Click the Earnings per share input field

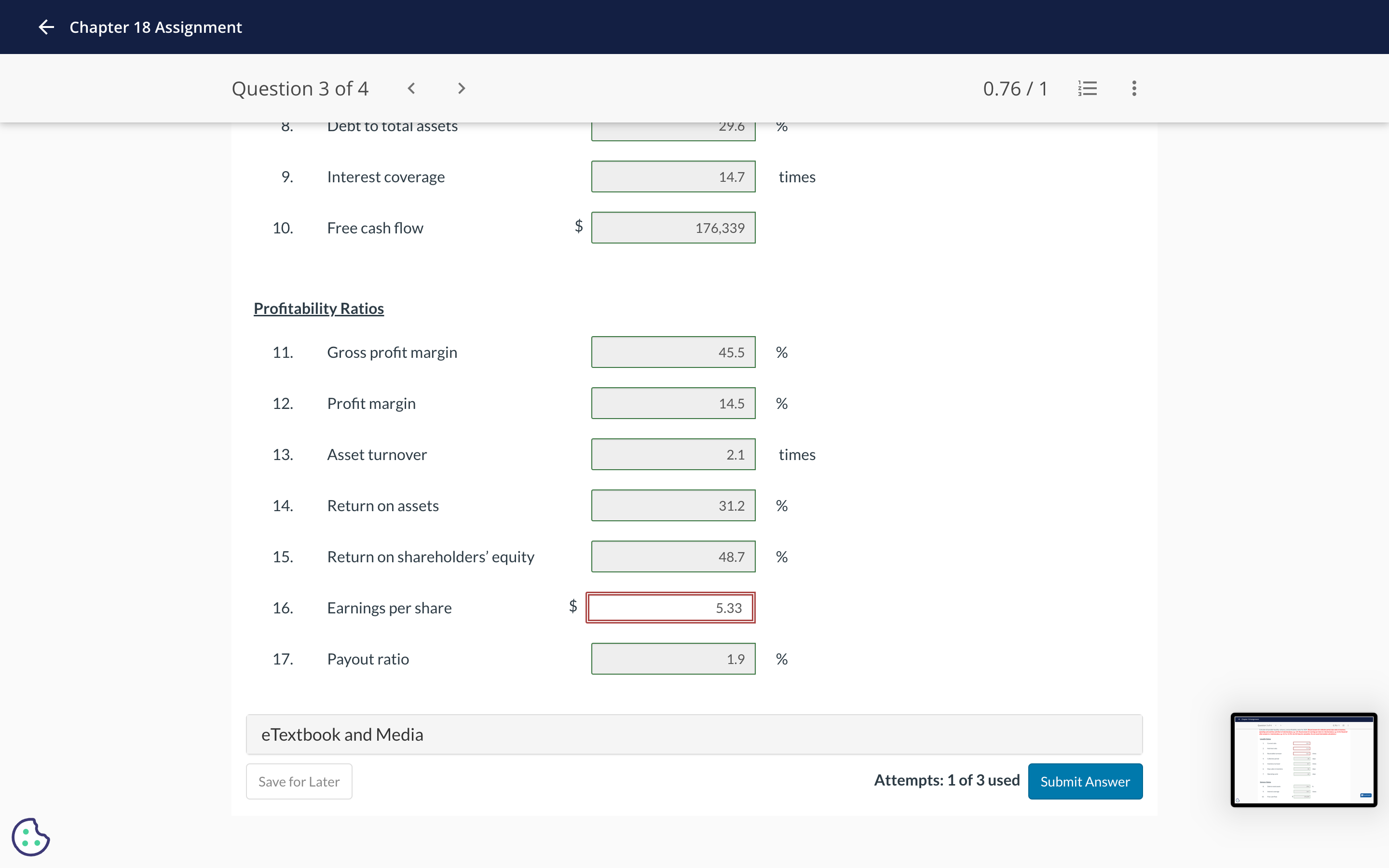point(670,608)
